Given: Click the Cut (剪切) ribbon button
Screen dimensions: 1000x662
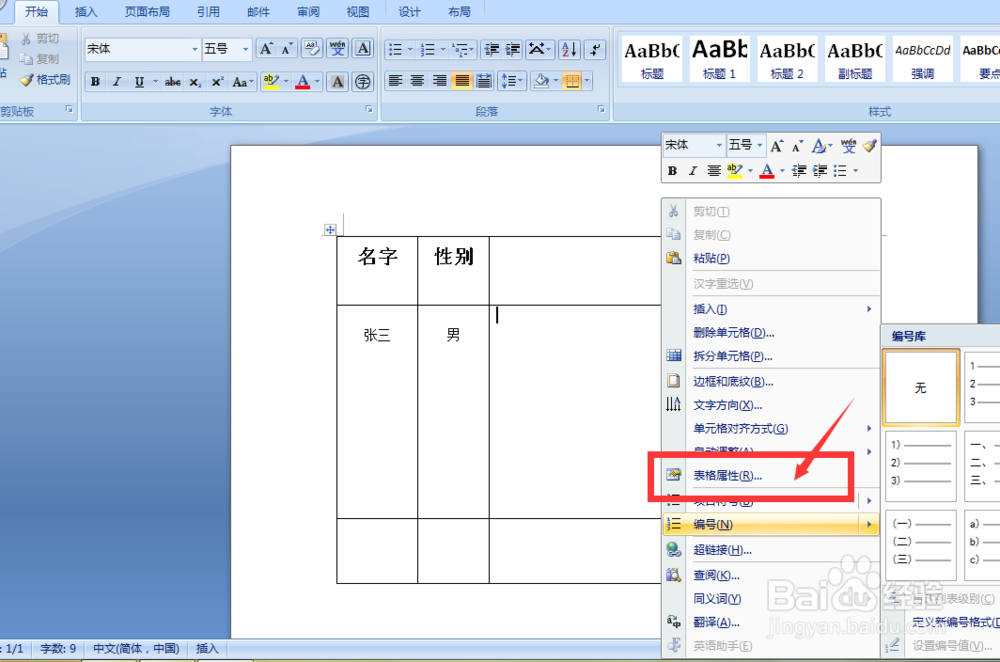Looking at the screenshot, I should tap(40, 38).
